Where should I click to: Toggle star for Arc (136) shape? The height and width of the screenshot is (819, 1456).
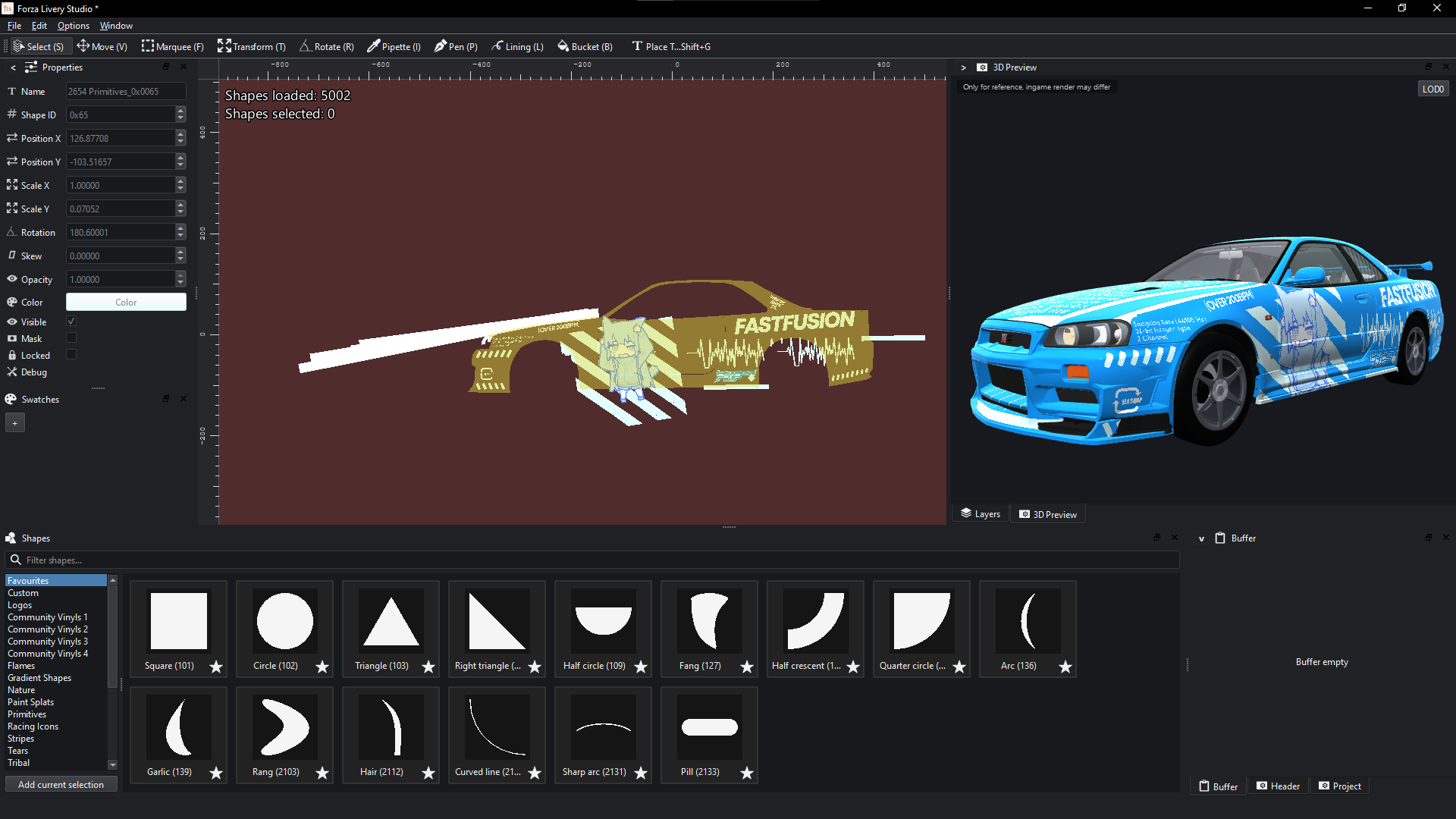[1065, 667]
